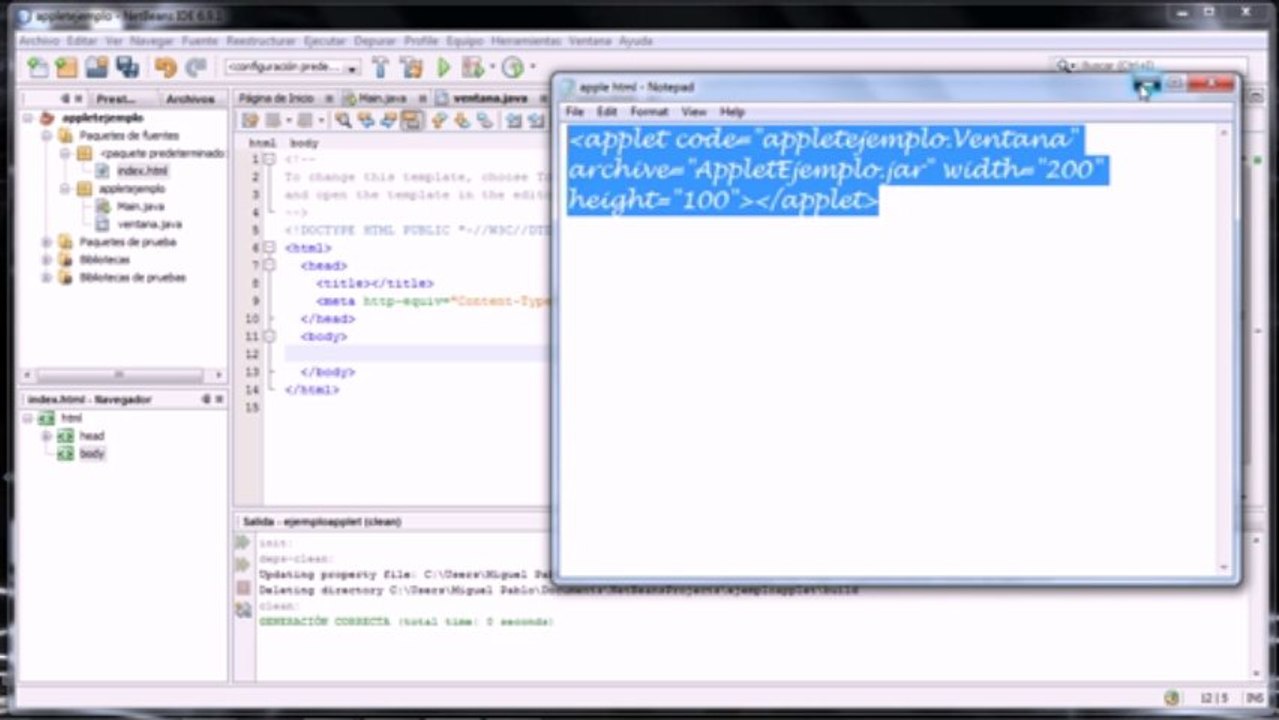1279x720 pixels.
Task: Open the Format menu in Notepad
Action: click(x=649, y=112)
